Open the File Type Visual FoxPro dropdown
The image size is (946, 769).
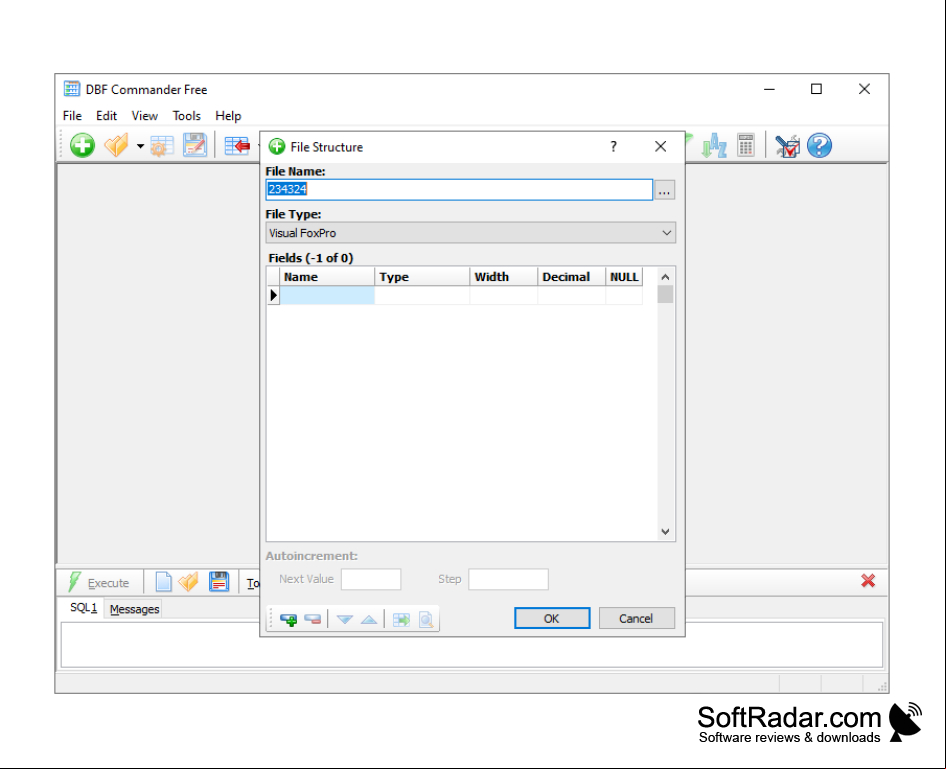(471, 233)
